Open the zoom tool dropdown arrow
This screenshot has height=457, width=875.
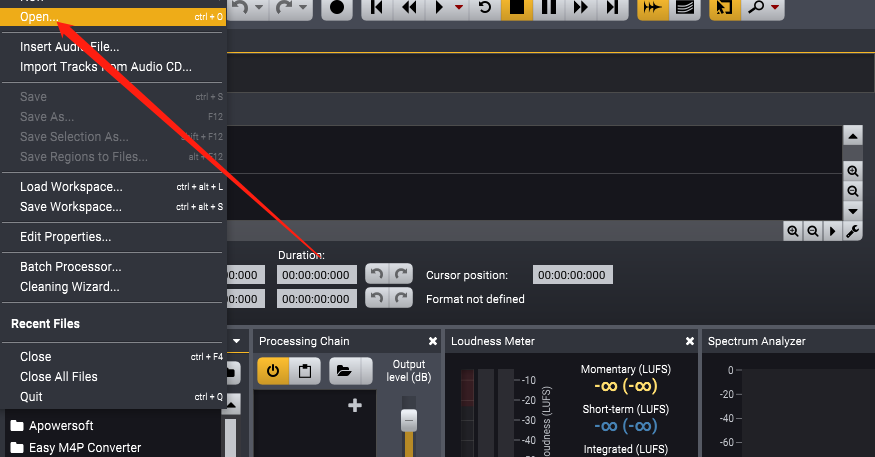pyautogui.click(x=775, y=8)
